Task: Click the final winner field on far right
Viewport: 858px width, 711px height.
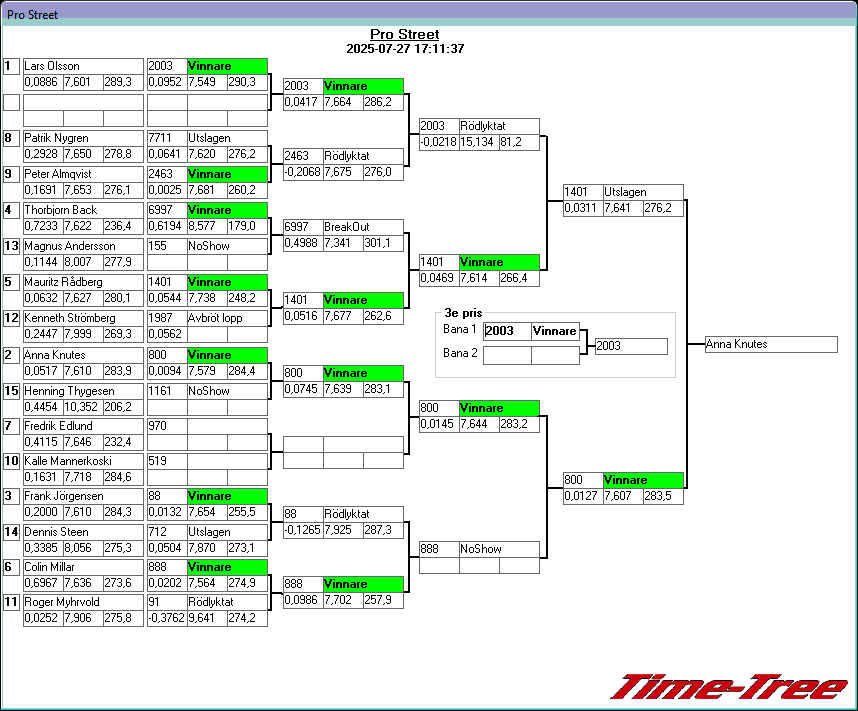Action: click(770, 344)
